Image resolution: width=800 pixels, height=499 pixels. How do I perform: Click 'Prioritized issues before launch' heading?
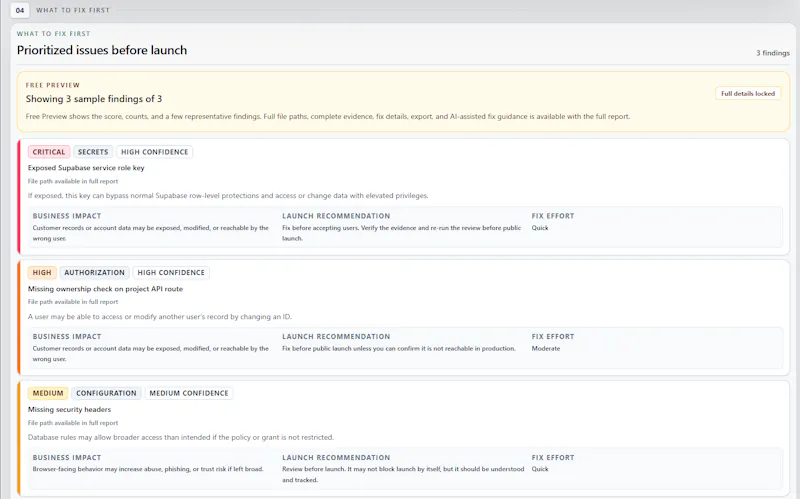102,50
